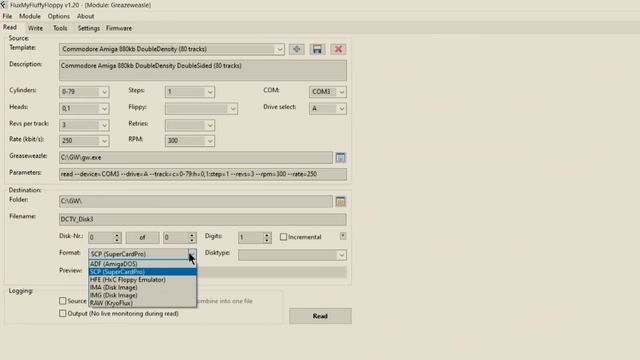The image size is (640, 360).
Task: Choose IMA (Disk Image) format
Action: 142,287
